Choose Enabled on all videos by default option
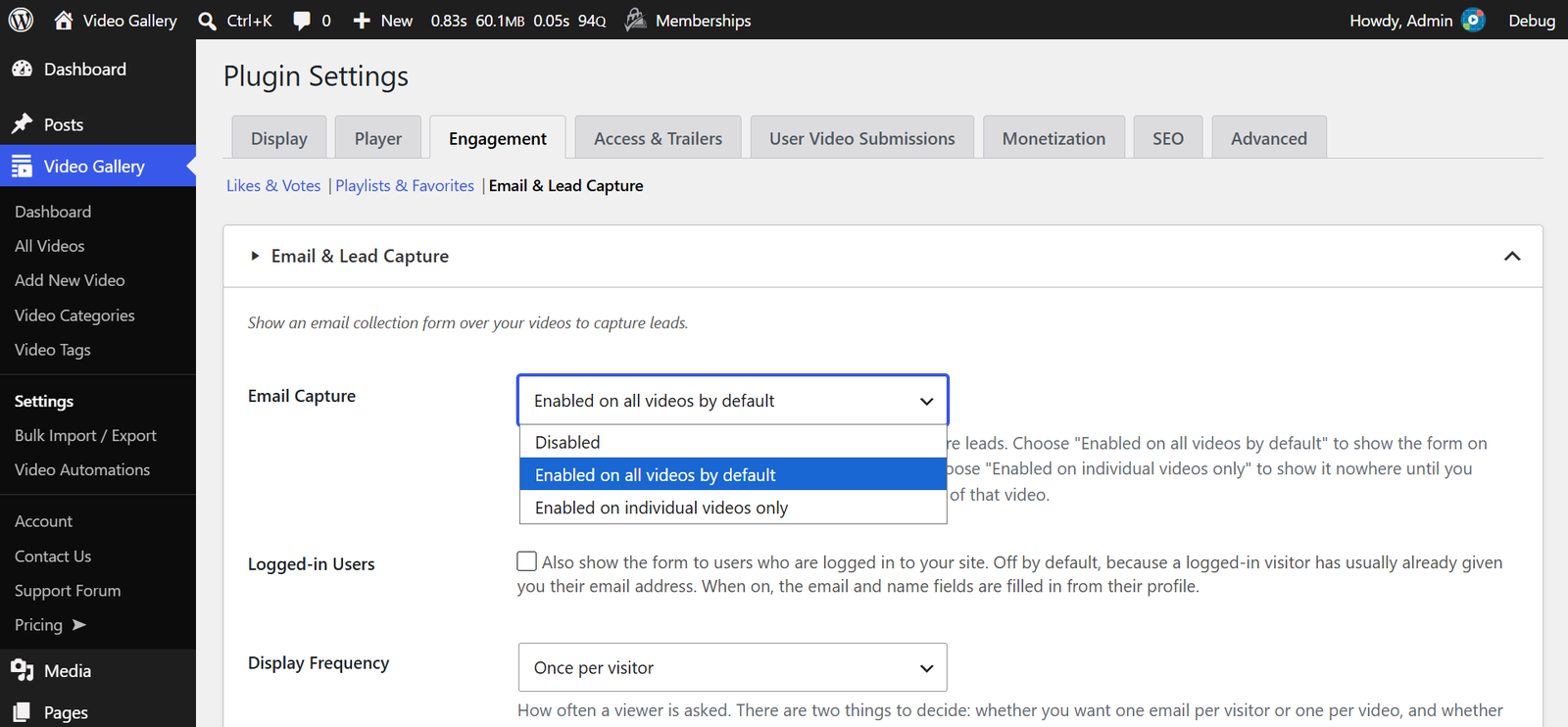This screenshot has height=727, width=1568. (x=733, y=474)
